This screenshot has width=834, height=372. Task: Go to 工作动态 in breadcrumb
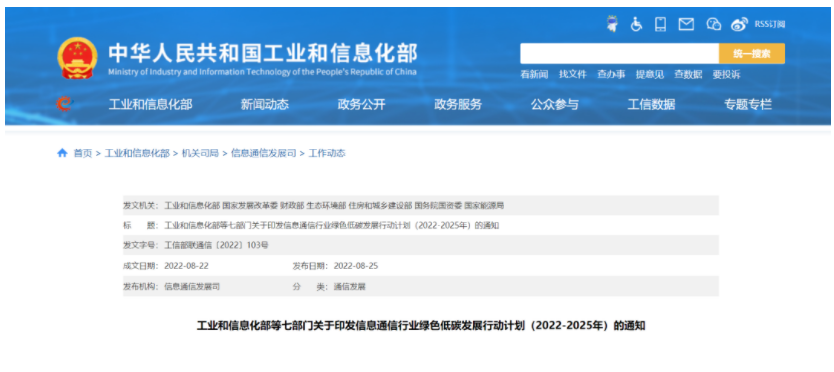327,153
